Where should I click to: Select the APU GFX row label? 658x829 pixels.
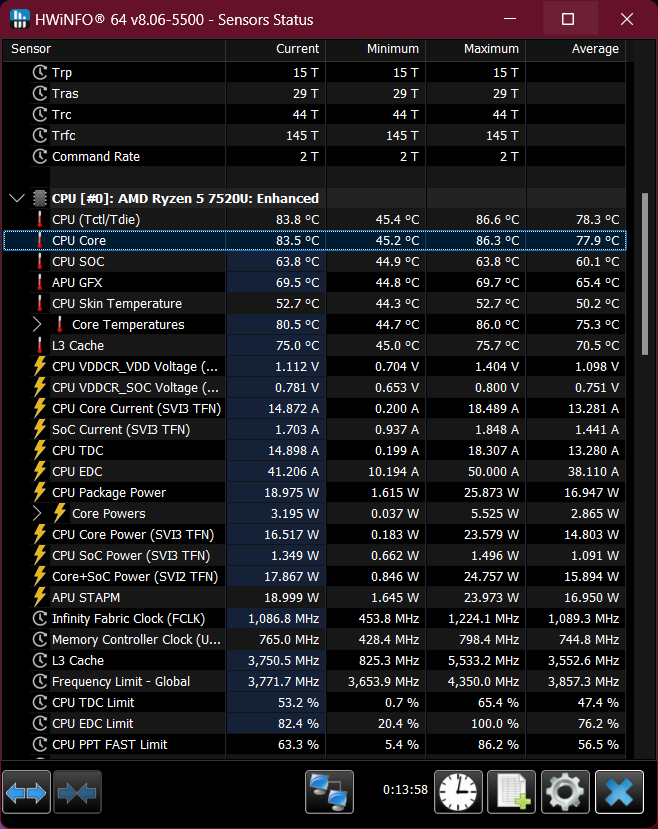click(77, 282)
